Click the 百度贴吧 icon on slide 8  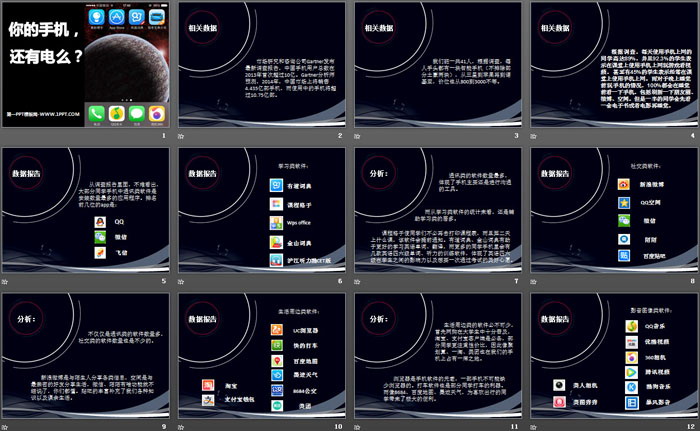click(623, 255)
